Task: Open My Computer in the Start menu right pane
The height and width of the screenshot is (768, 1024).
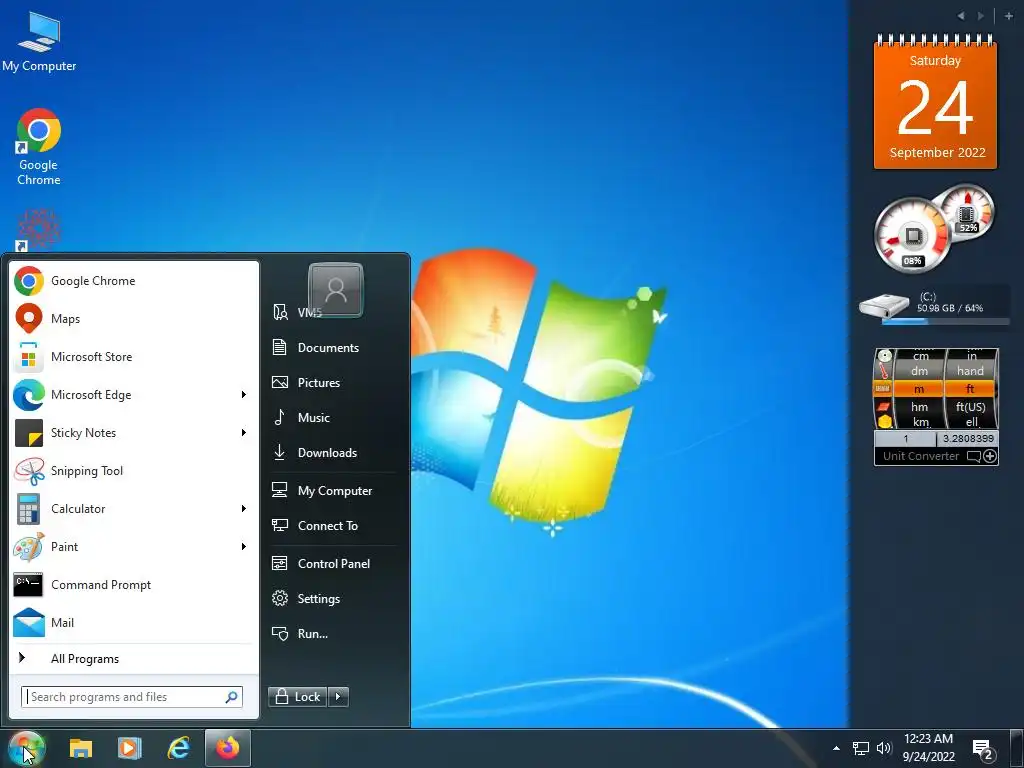Action: pos(333,490)
